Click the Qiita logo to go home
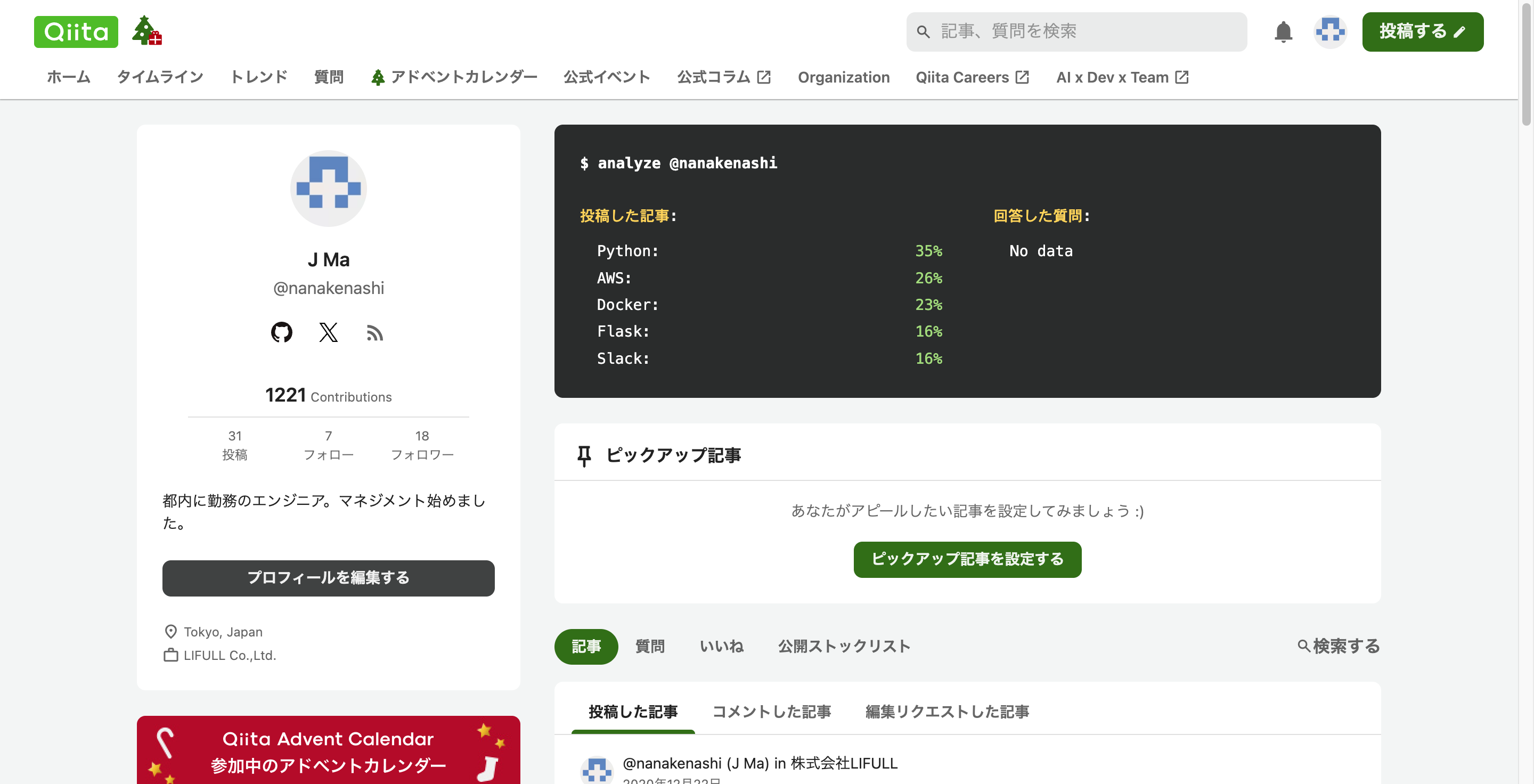This screenshot has height=784, width=1534. pyautogui.click(x=76, y=31)
